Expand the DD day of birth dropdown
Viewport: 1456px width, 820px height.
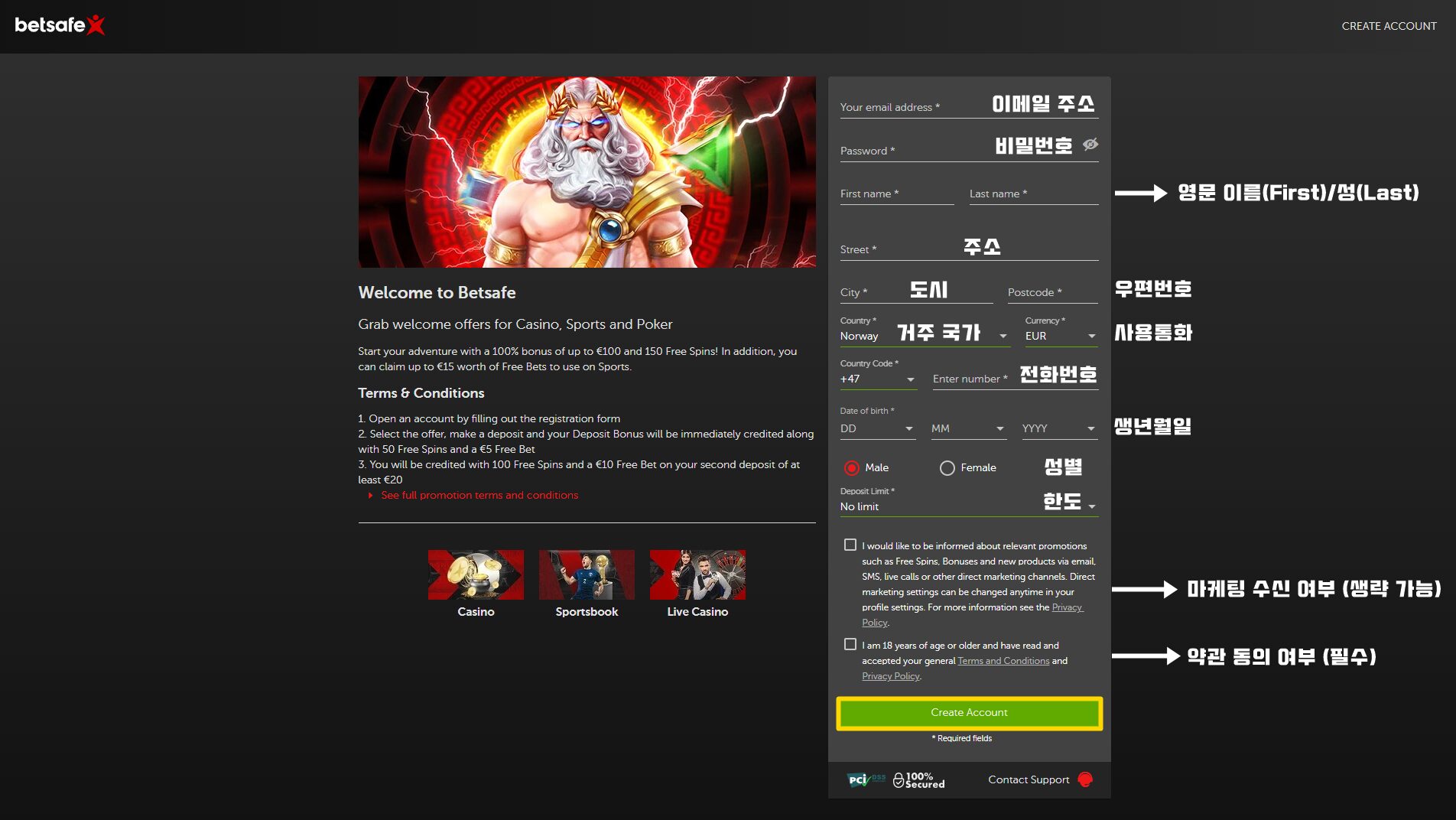[877, 429]
